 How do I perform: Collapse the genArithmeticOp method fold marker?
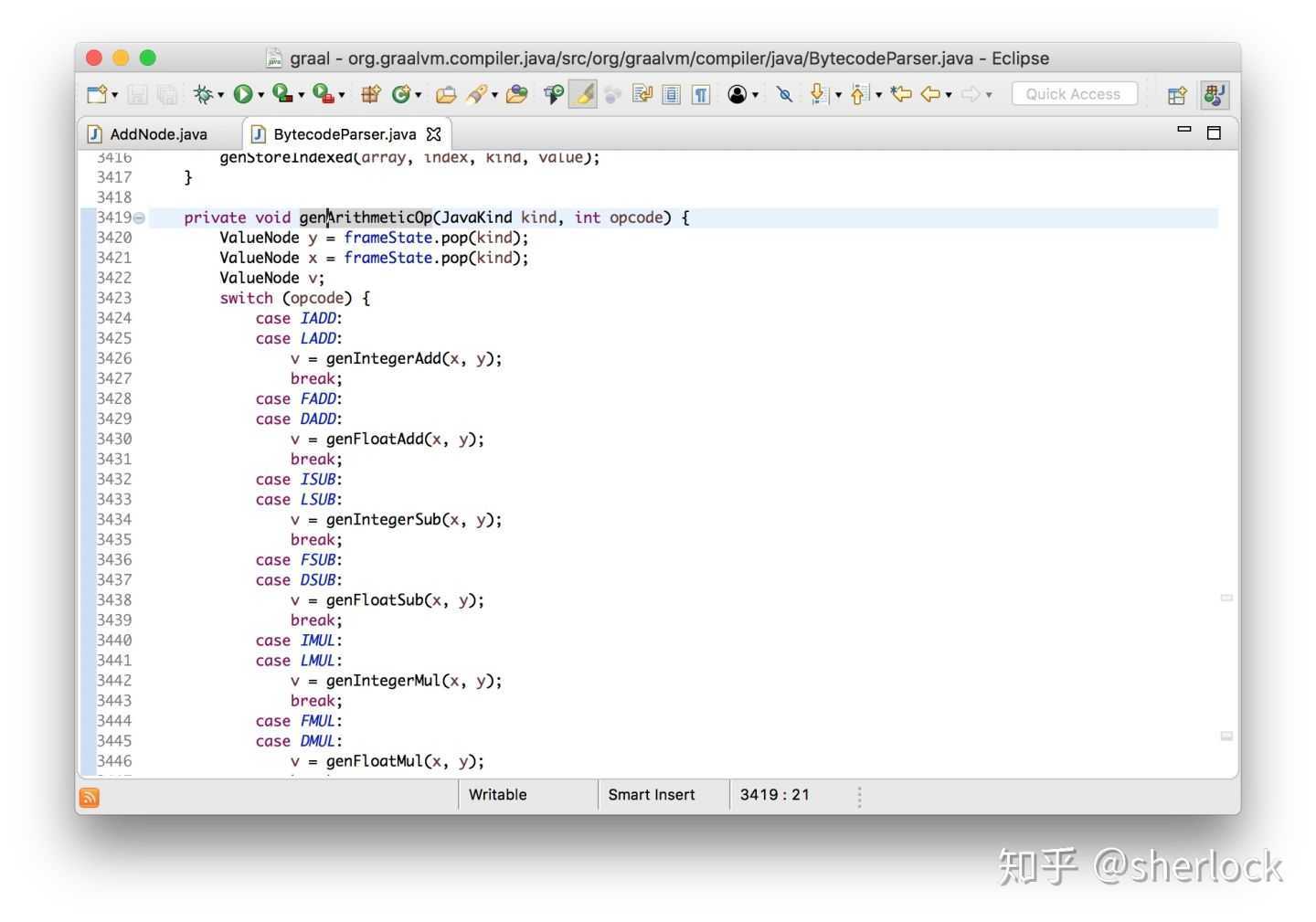coord(139,217)
